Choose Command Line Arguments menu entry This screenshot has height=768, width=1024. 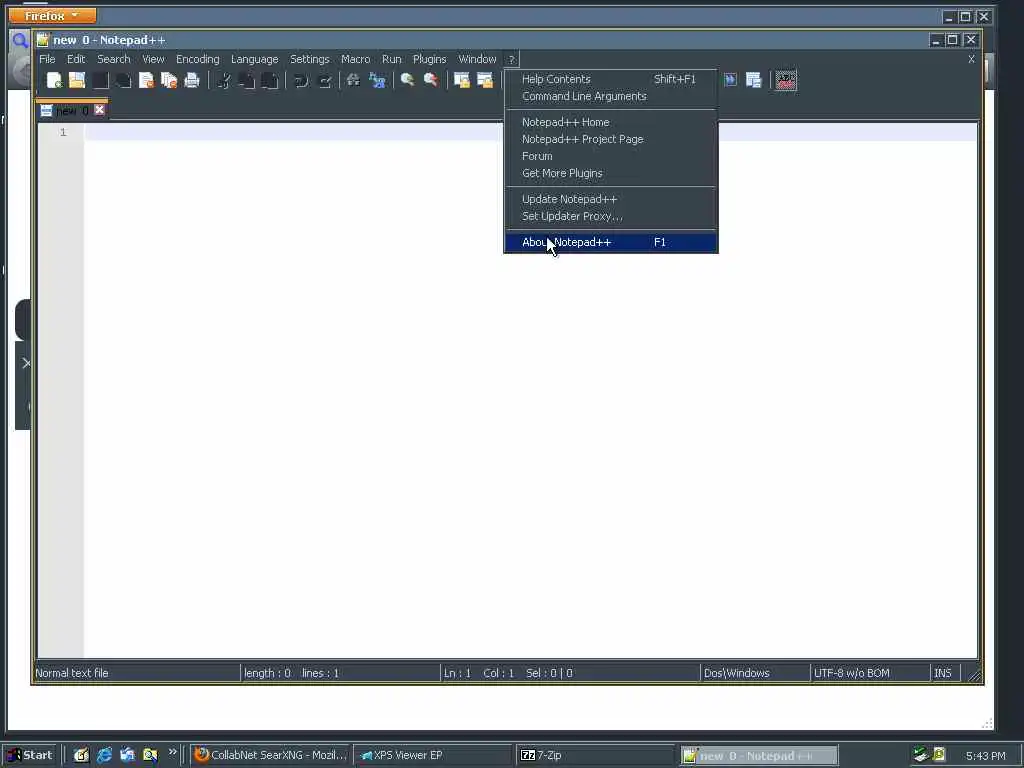coord(611,96)
